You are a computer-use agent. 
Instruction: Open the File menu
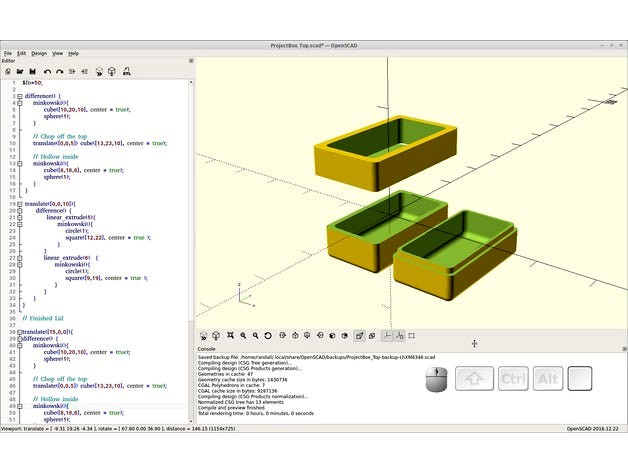tap(8, 53)
